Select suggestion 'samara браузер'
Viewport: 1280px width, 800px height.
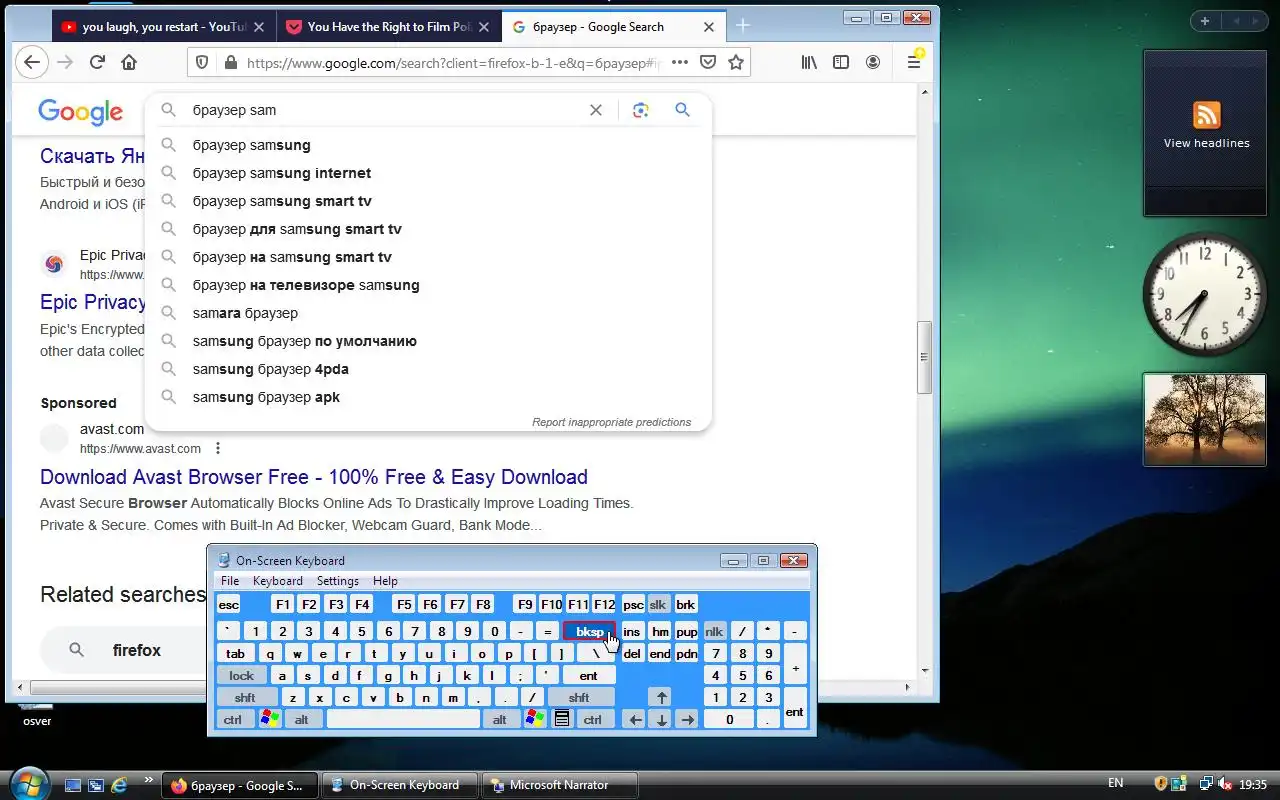click(428, 313)
